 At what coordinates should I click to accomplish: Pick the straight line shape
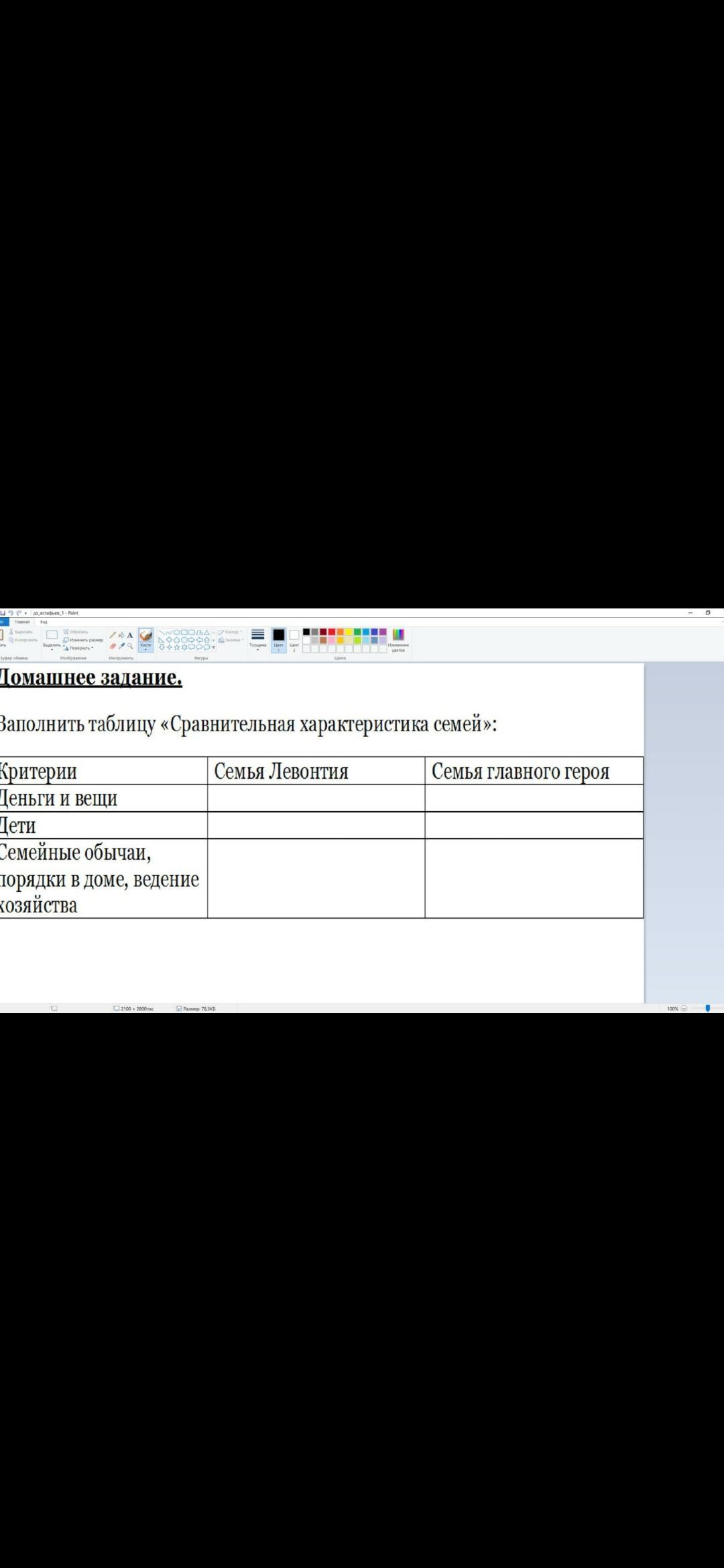[162, 632]
